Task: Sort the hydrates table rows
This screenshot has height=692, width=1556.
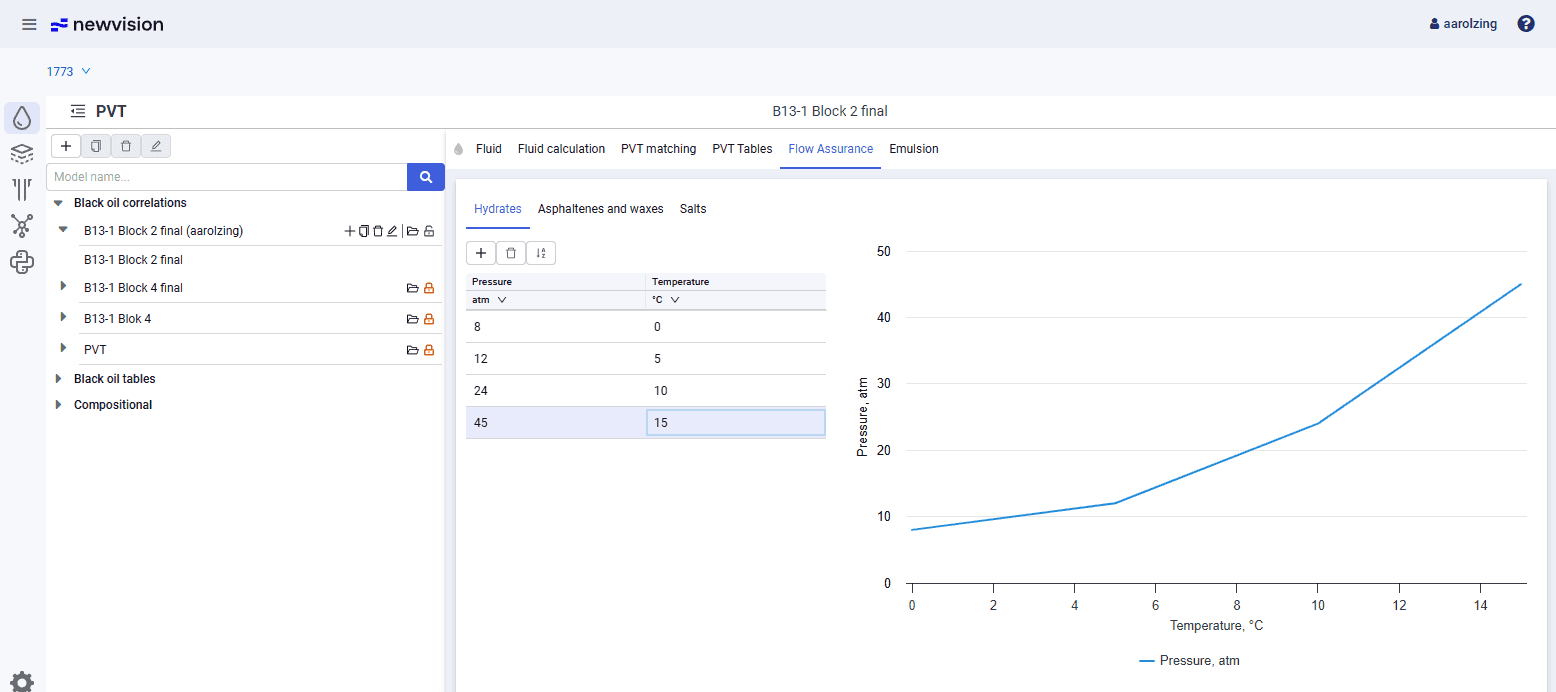Action: [x=541, y=253]
